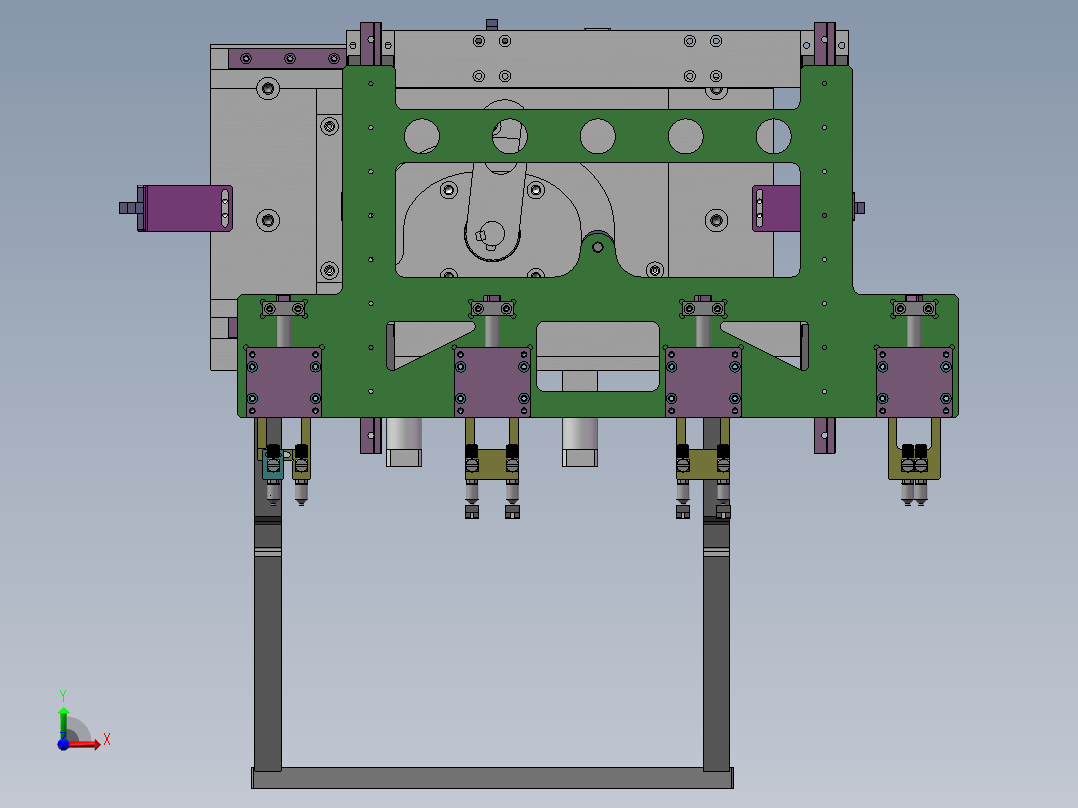Click the rightmost purple clamp block
1078x808 pixels.
pyautogui.click(x=913, y=380)
